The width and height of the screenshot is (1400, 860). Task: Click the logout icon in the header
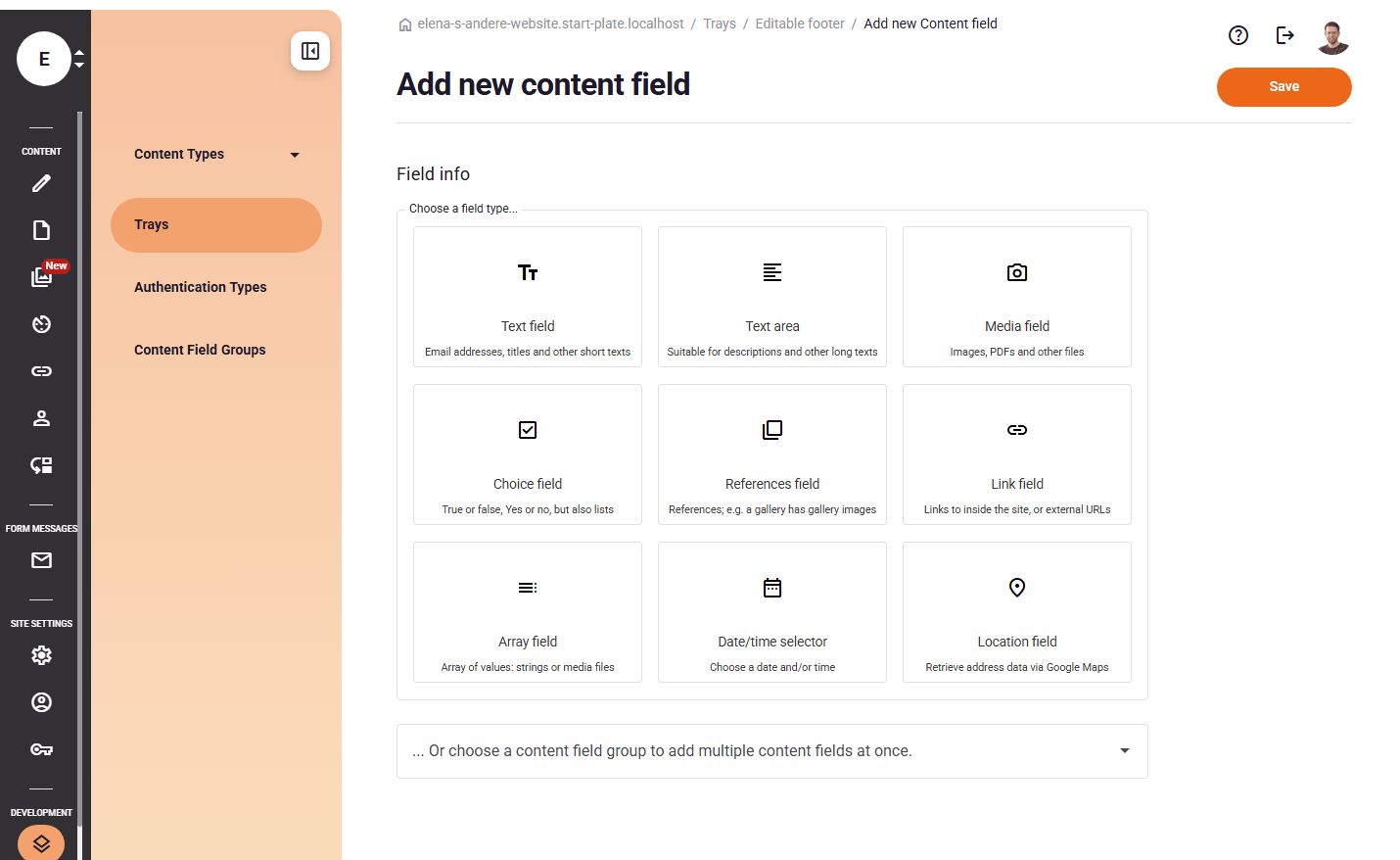pyautogui.click(x=1285, y=35)
